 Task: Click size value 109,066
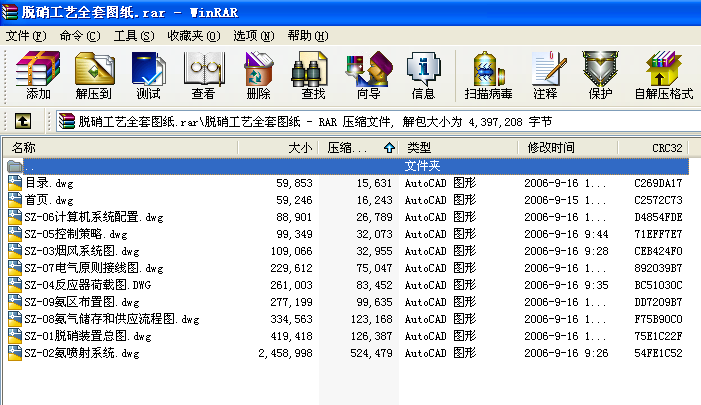291,251
